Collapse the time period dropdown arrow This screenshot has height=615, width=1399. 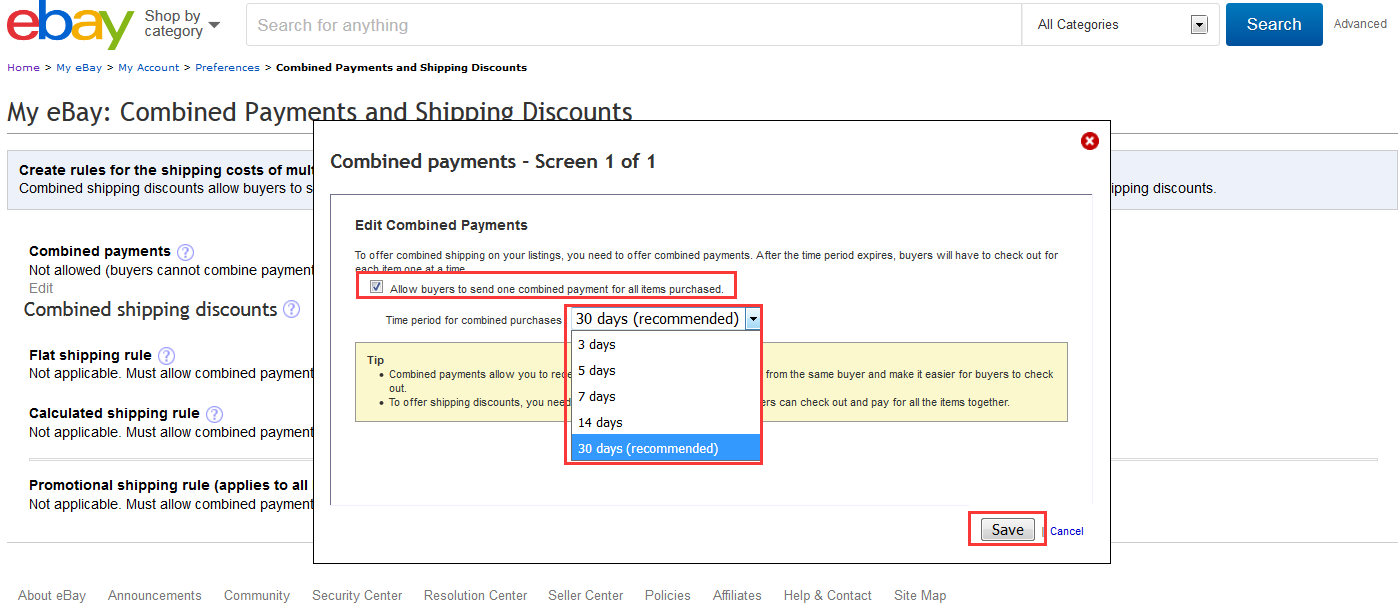pyautogui.click(x=752, y=319)
